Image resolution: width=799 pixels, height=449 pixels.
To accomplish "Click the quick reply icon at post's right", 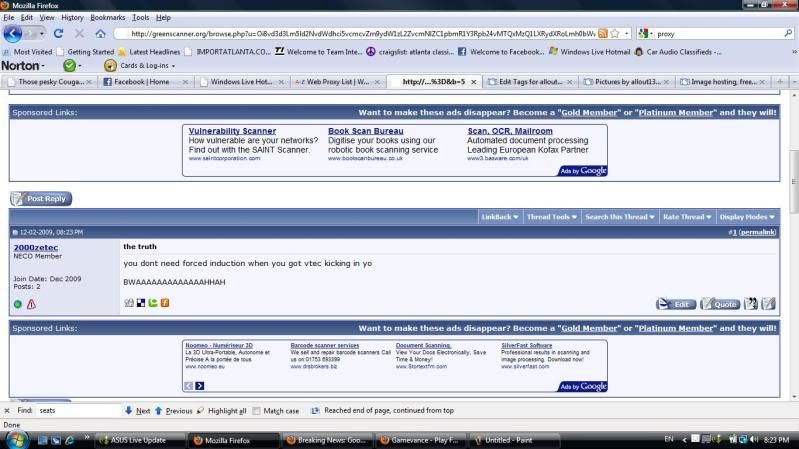I will [769, 303].
